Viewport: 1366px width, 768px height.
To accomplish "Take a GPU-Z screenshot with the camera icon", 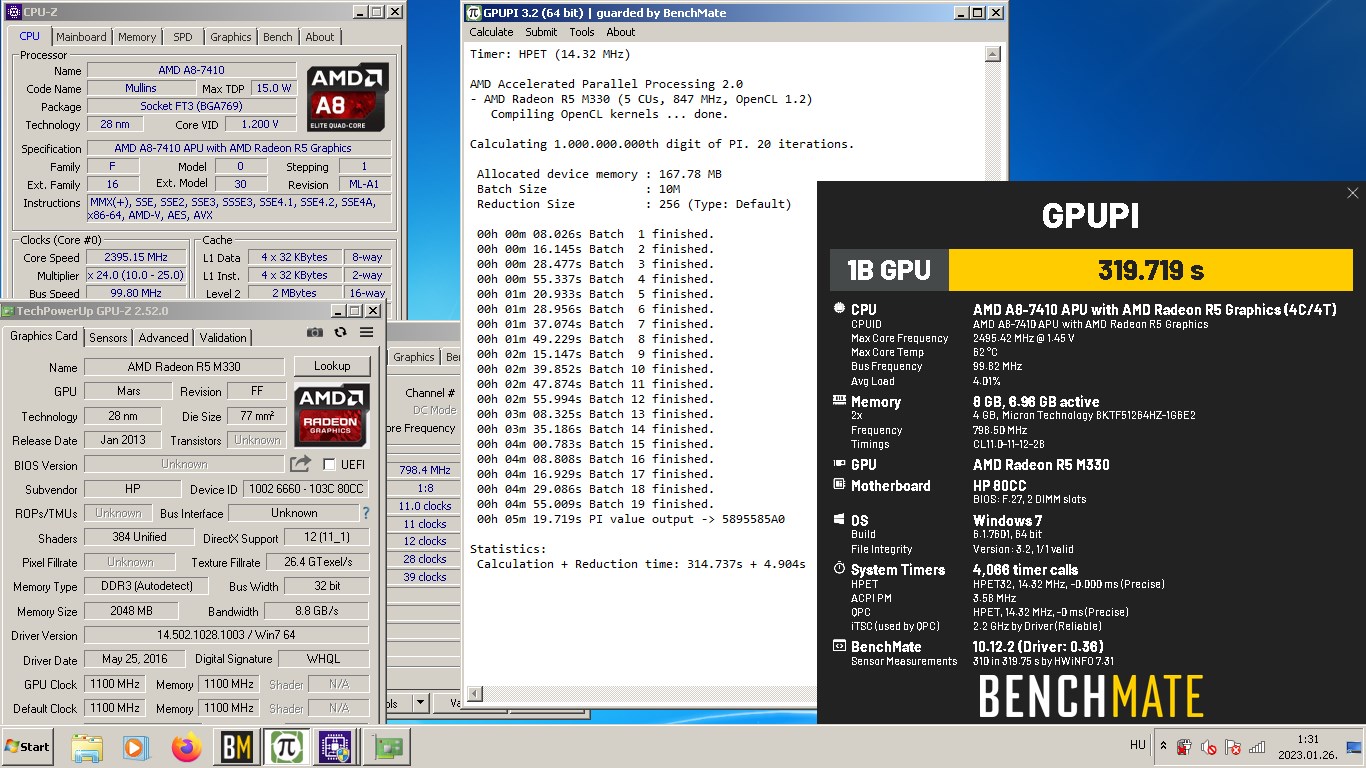I will (x=315, y=333).
